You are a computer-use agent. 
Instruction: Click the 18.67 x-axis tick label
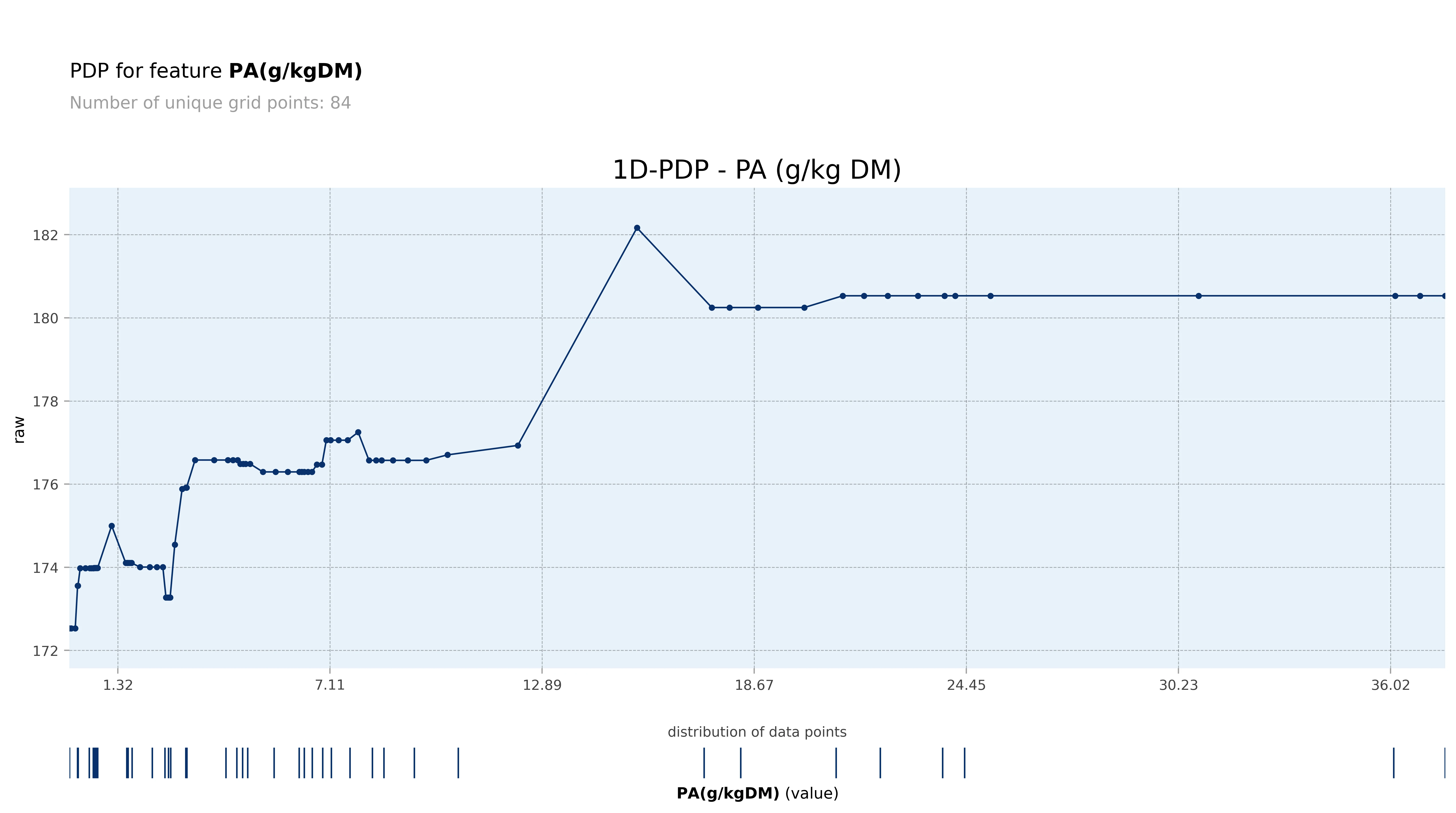[754, 685]
